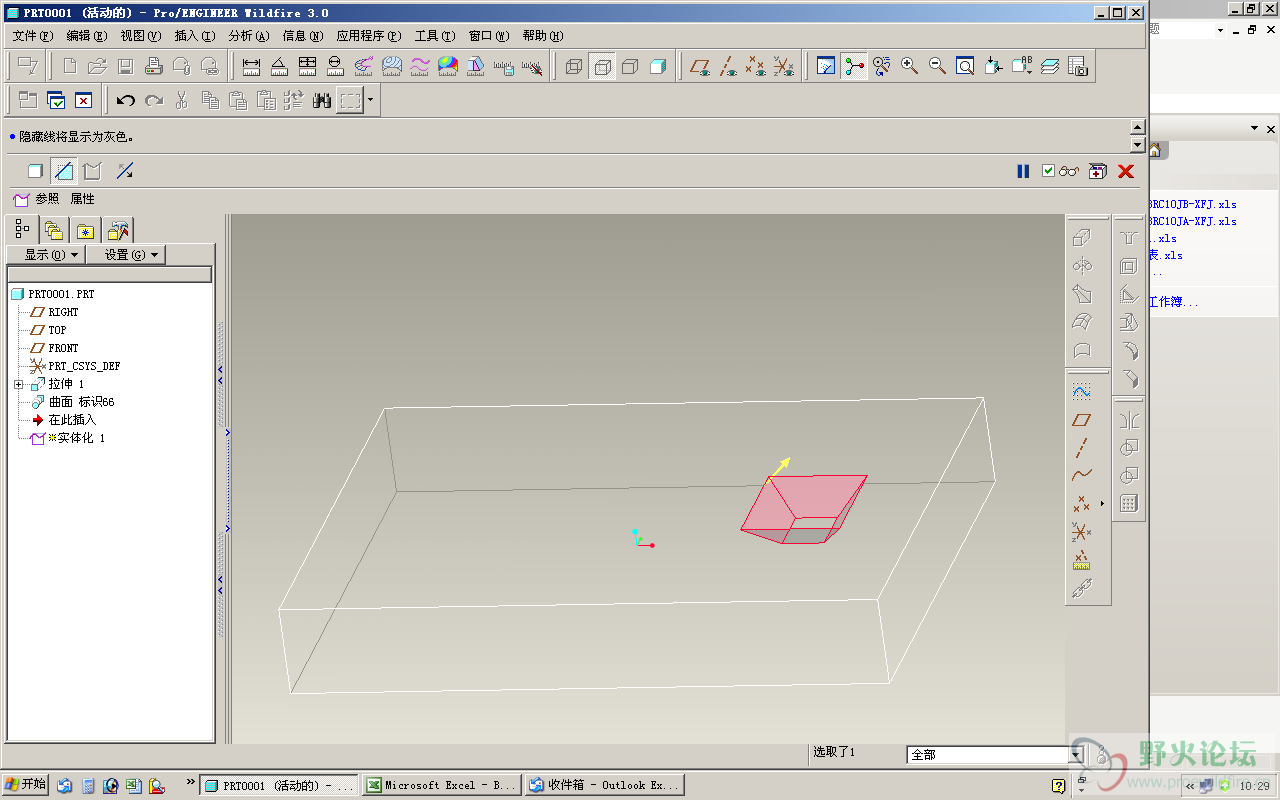Click the Revolve tool icon
Screen dimensions: 1280x800
coord(1082,266)
